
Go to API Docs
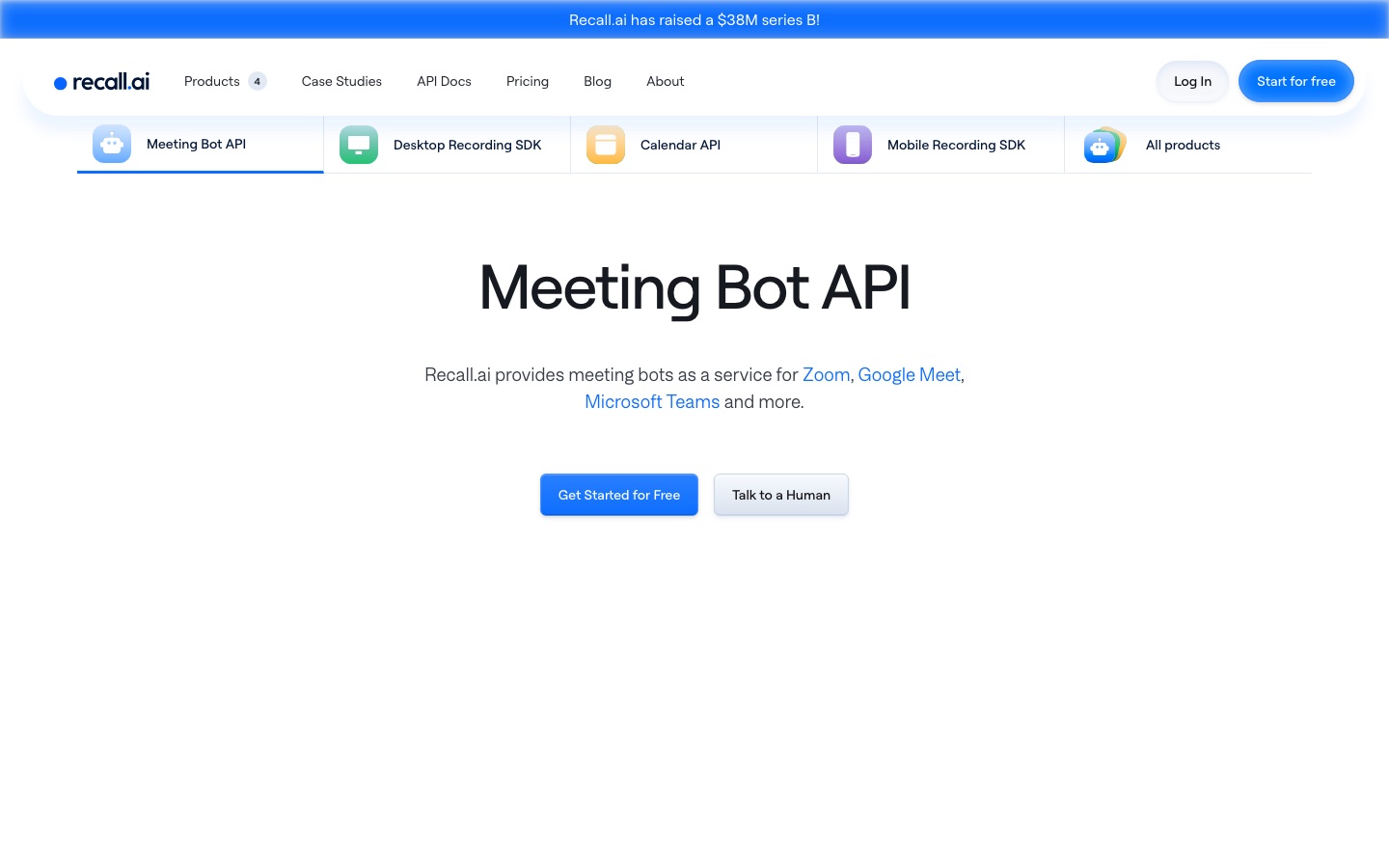coord(444,81)
